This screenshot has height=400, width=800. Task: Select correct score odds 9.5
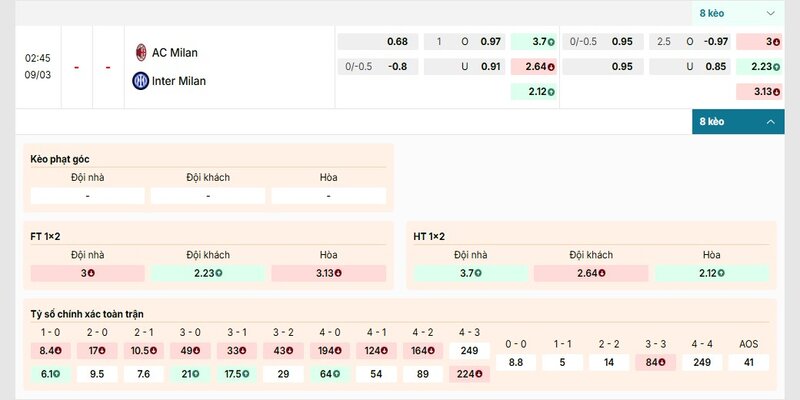[x=97, y=374]
